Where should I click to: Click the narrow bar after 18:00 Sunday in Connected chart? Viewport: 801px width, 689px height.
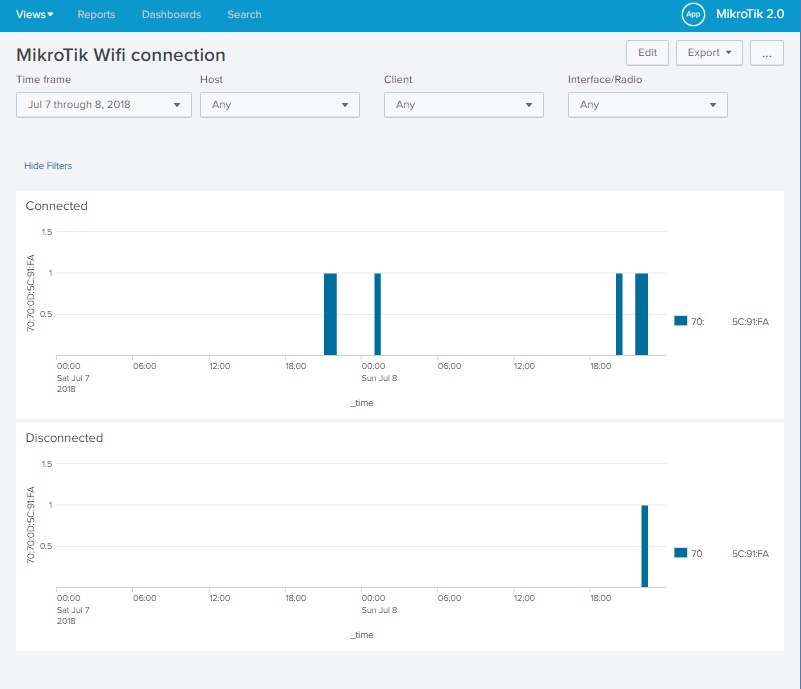pyautogui.click(x=619, y=314)
